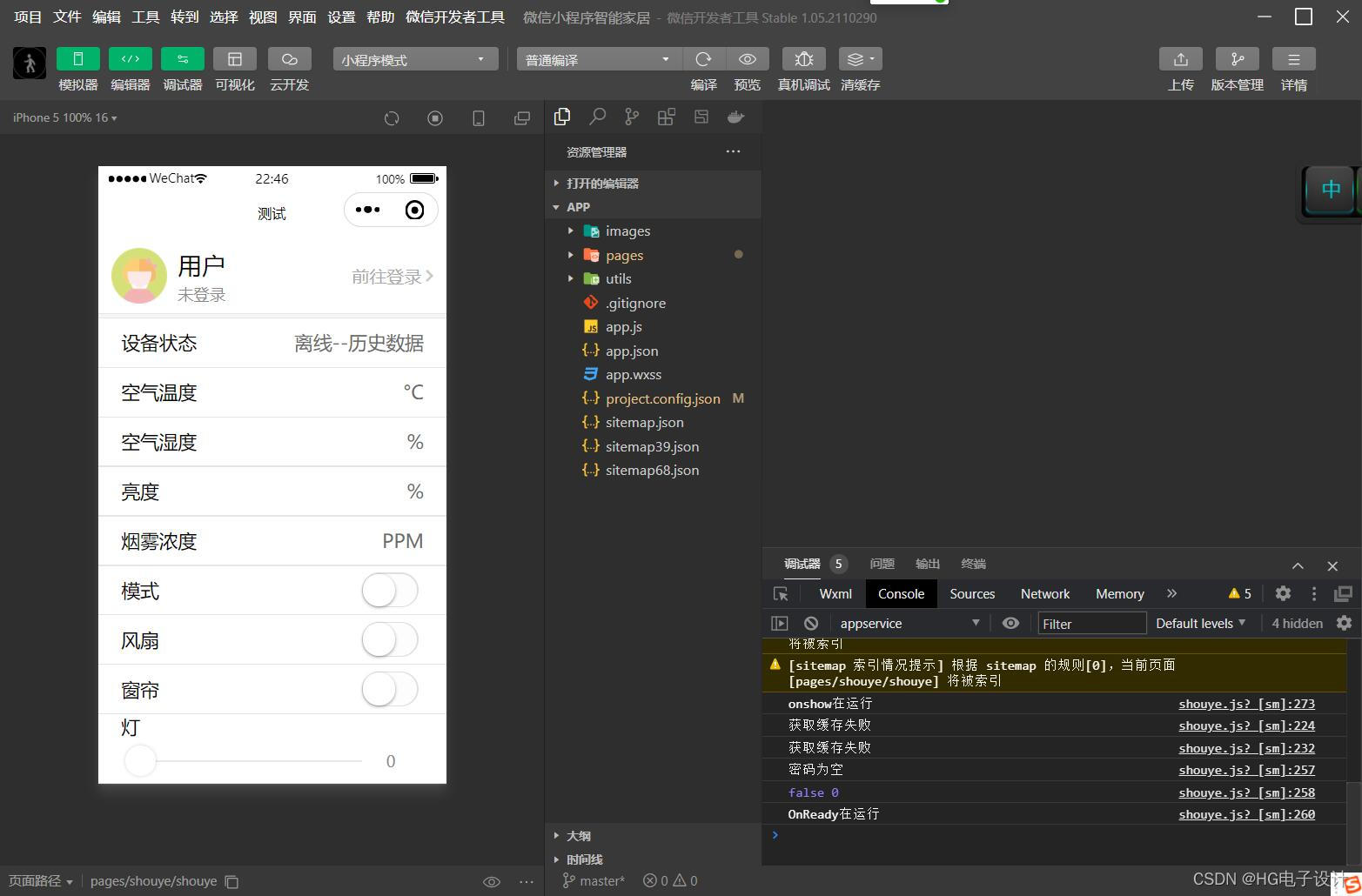Open the source control branch icon
Viewport: 1362px width, 896px height.
click(x=632, y=117)
